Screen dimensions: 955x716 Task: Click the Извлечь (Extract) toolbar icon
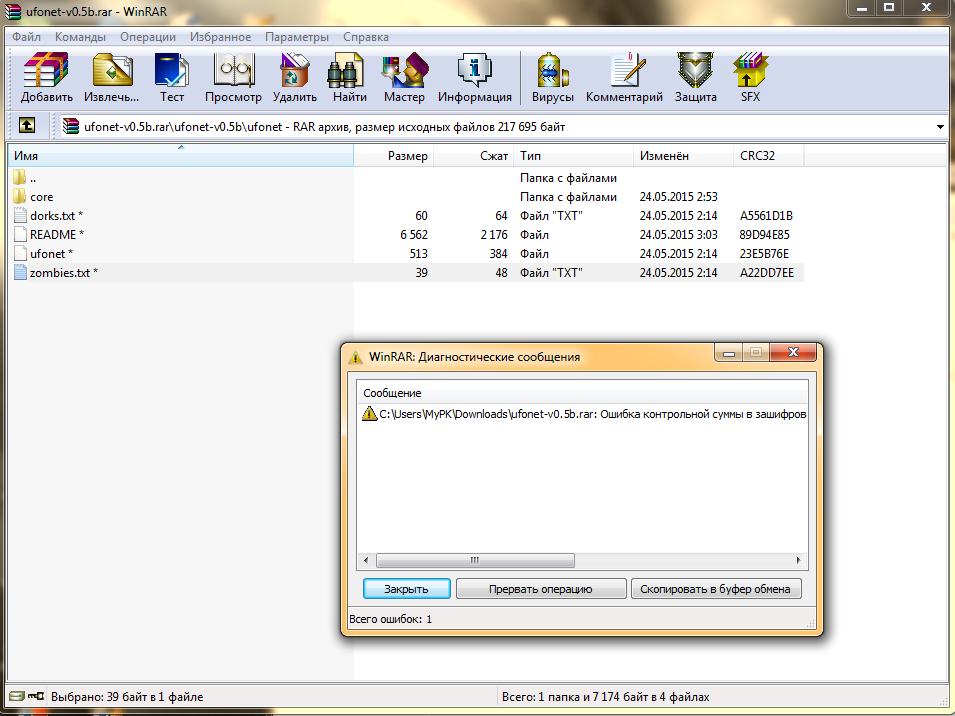pyautogui.click(x=112, y=69)
